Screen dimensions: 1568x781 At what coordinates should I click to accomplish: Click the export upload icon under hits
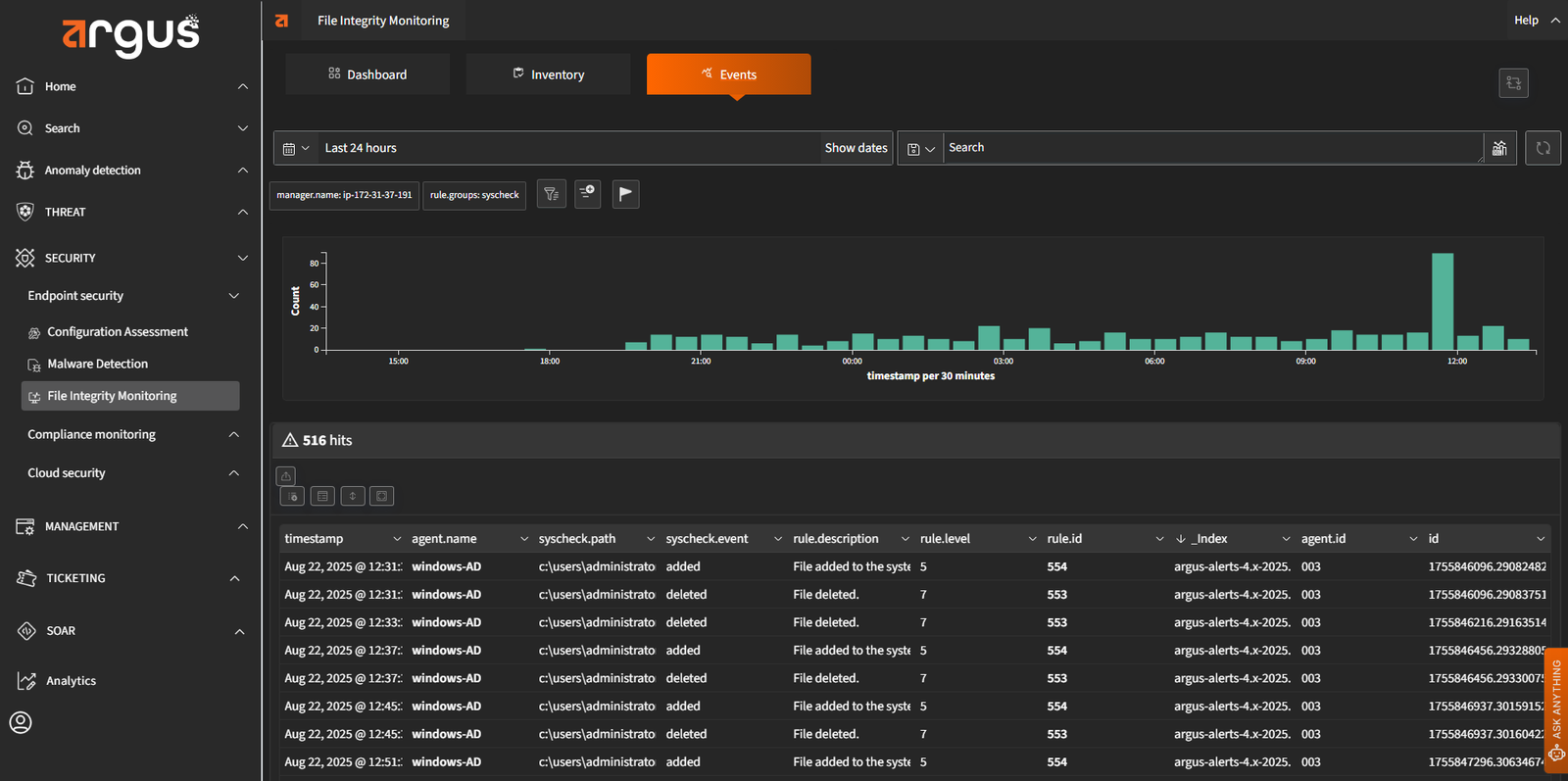click(x=286, y=476)
